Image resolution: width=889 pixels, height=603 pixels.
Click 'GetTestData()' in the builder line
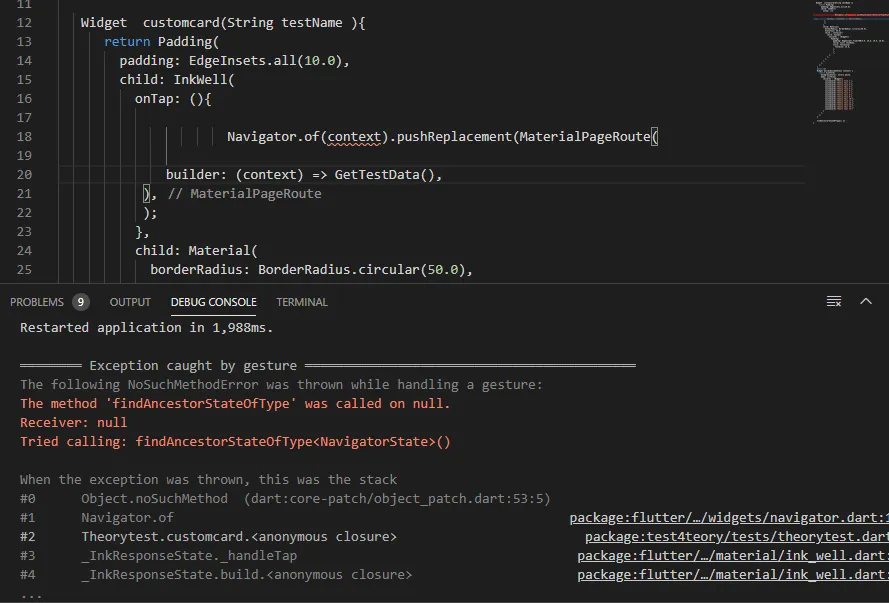tap(384, 175)
